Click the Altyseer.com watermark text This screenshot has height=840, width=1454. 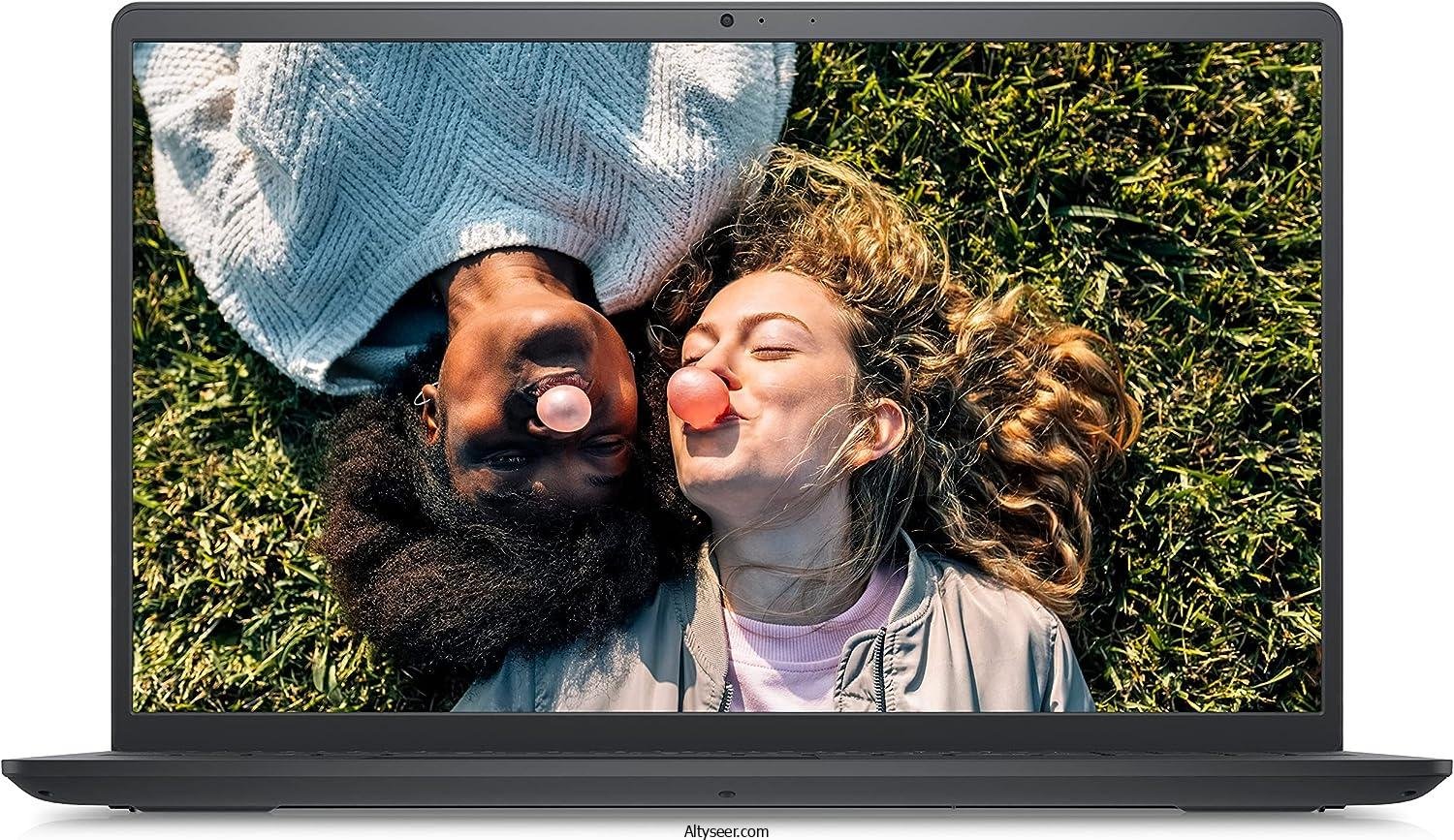click(727, 829)
